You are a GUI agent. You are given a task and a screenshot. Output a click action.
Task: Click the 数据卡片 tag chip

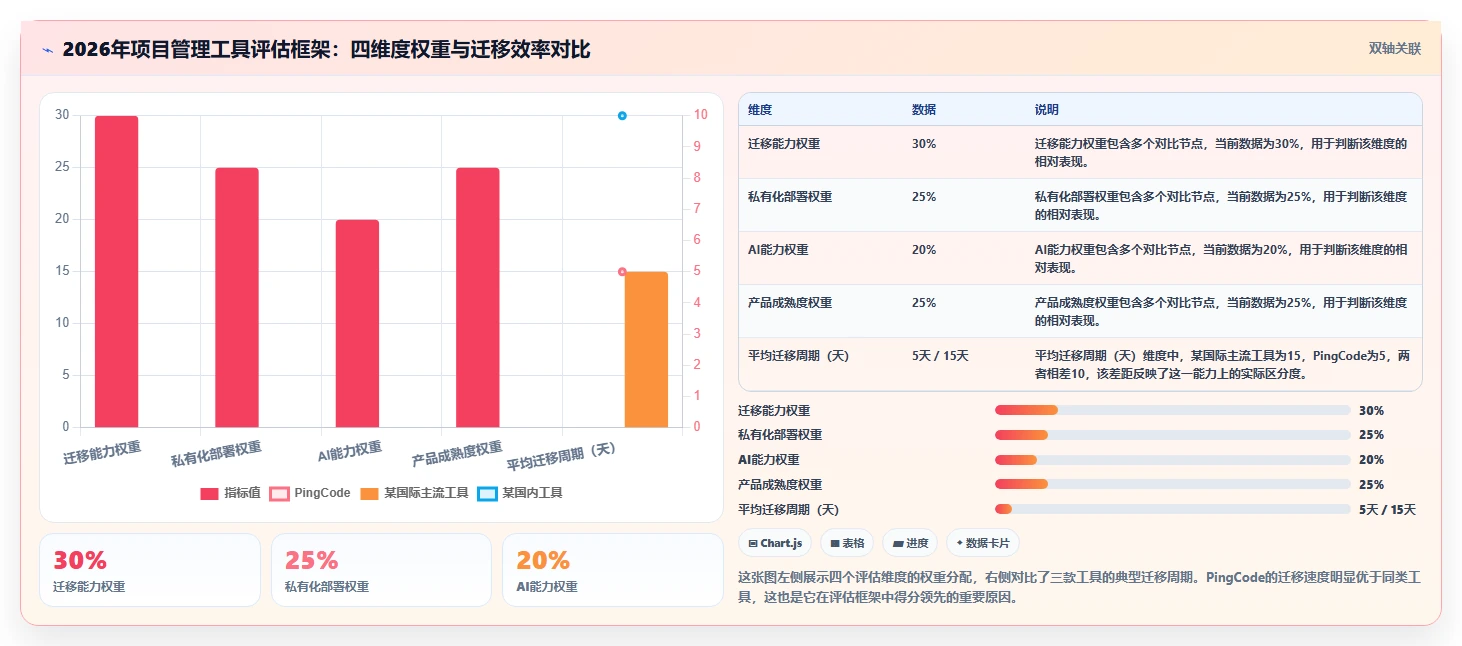pyautogui.click(x=983, y=543)
